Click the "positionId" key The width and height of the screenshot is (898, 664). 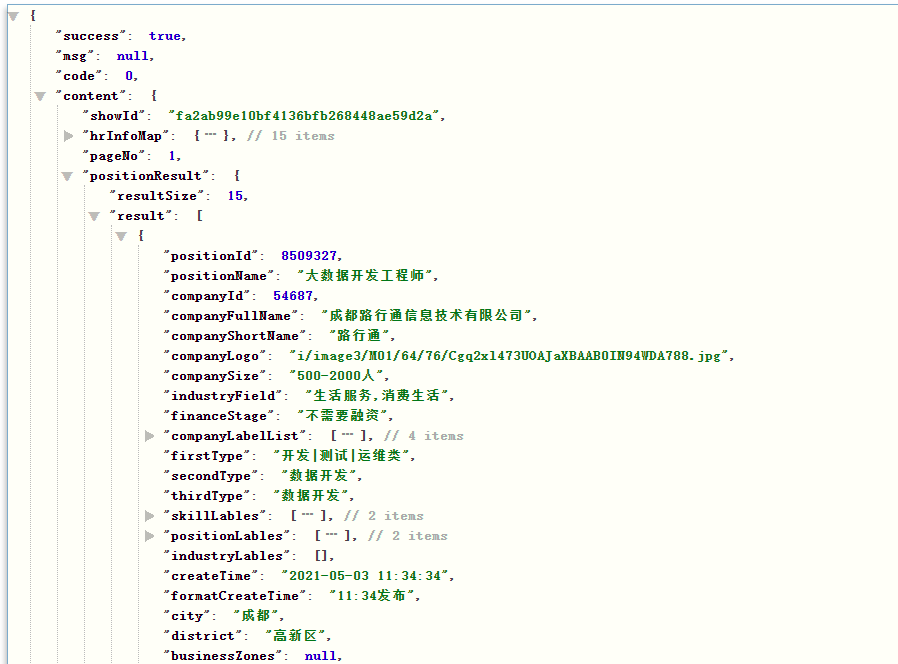(211, 256)
